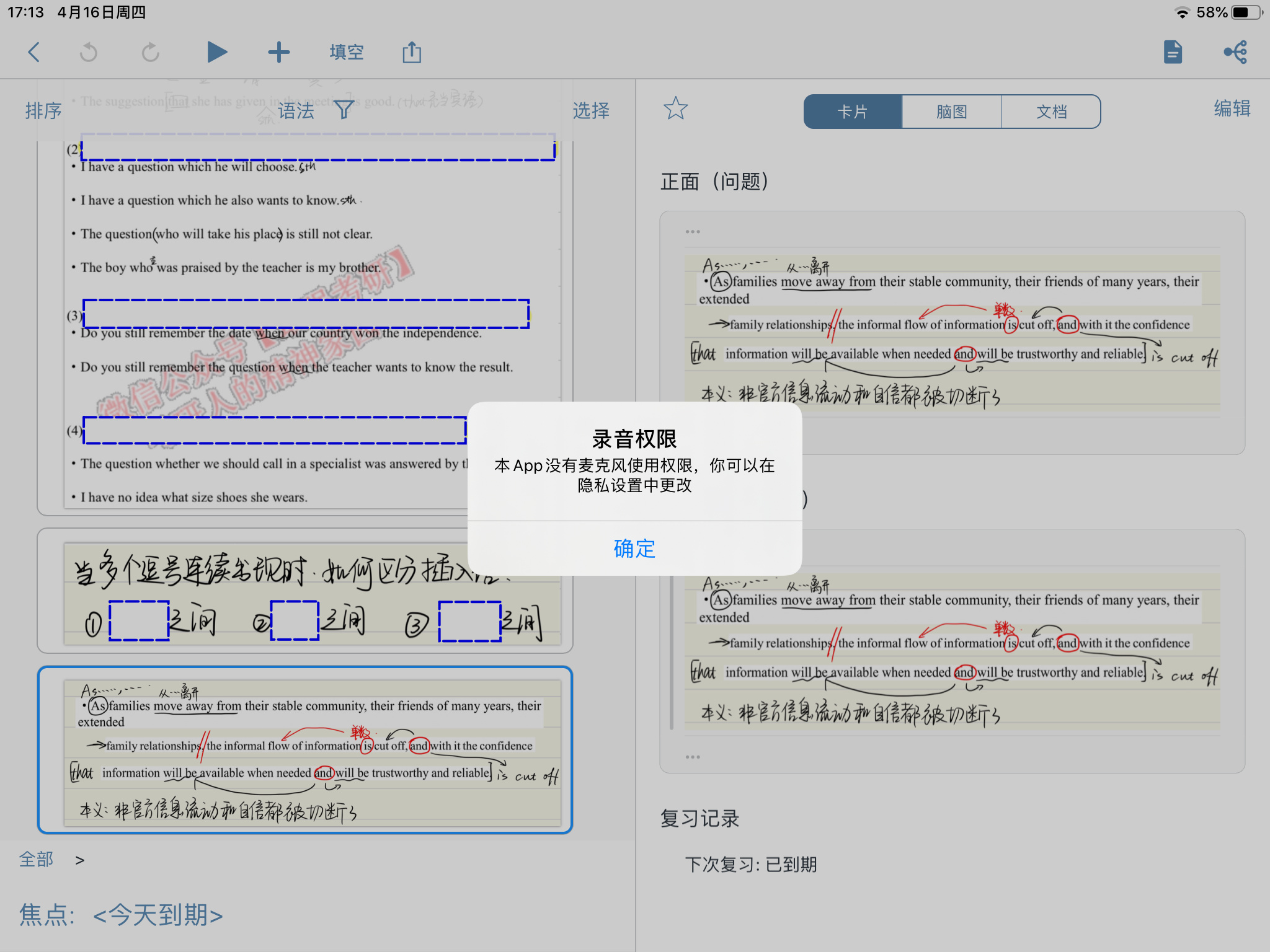This screenshot has height=952, width=1270.
Task: Select the handwritten 之间 fill-in card
Action: [x=305, y=591]
